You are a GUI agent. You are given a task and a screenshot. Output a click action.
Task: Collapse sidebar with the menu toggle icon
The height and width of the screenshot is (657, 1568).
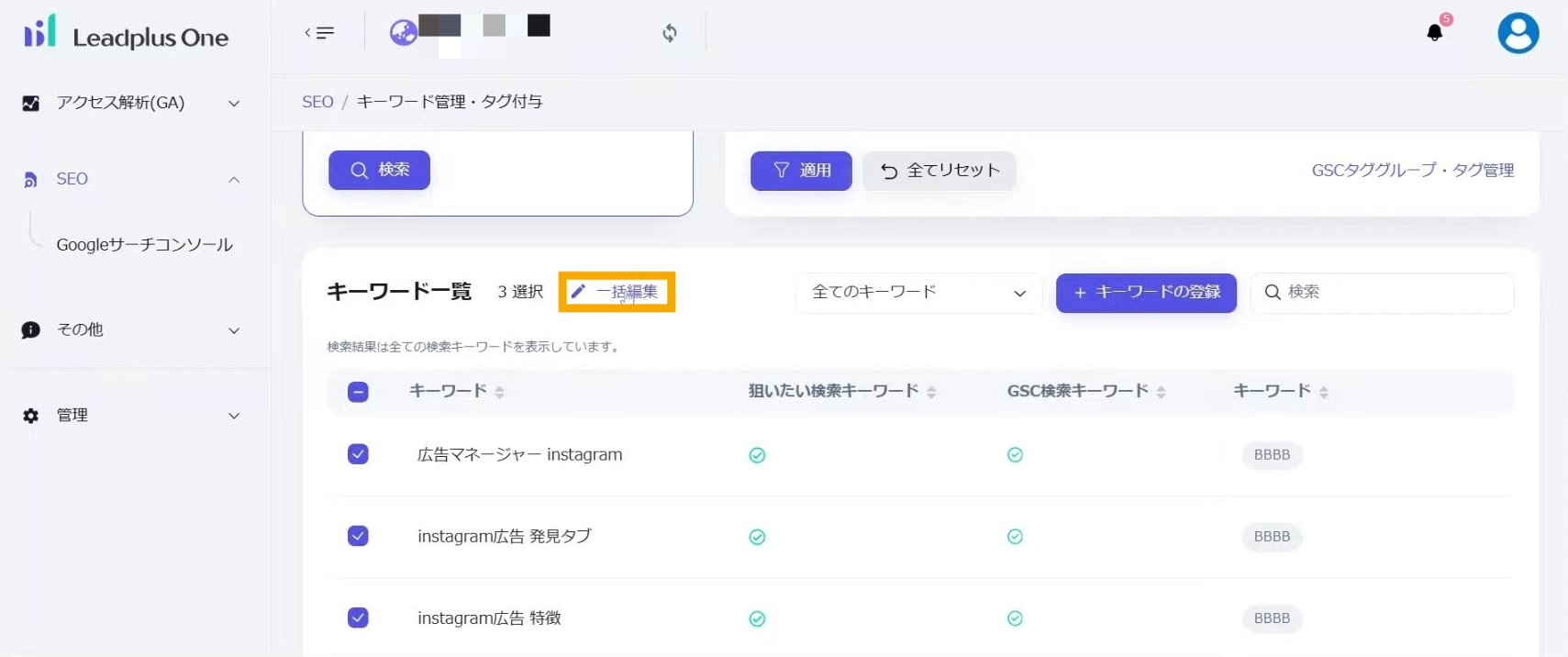click(319, 33)
